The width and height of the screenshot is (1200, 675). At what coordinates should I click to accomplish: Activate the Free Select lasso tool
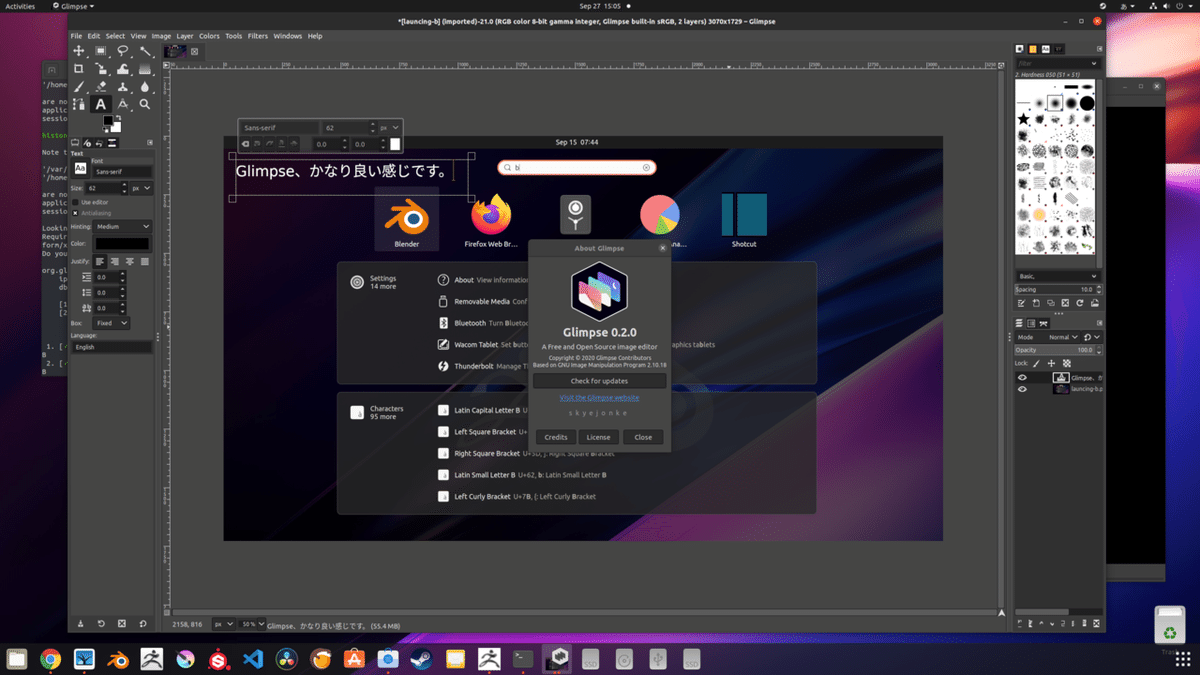pos(123,49)
